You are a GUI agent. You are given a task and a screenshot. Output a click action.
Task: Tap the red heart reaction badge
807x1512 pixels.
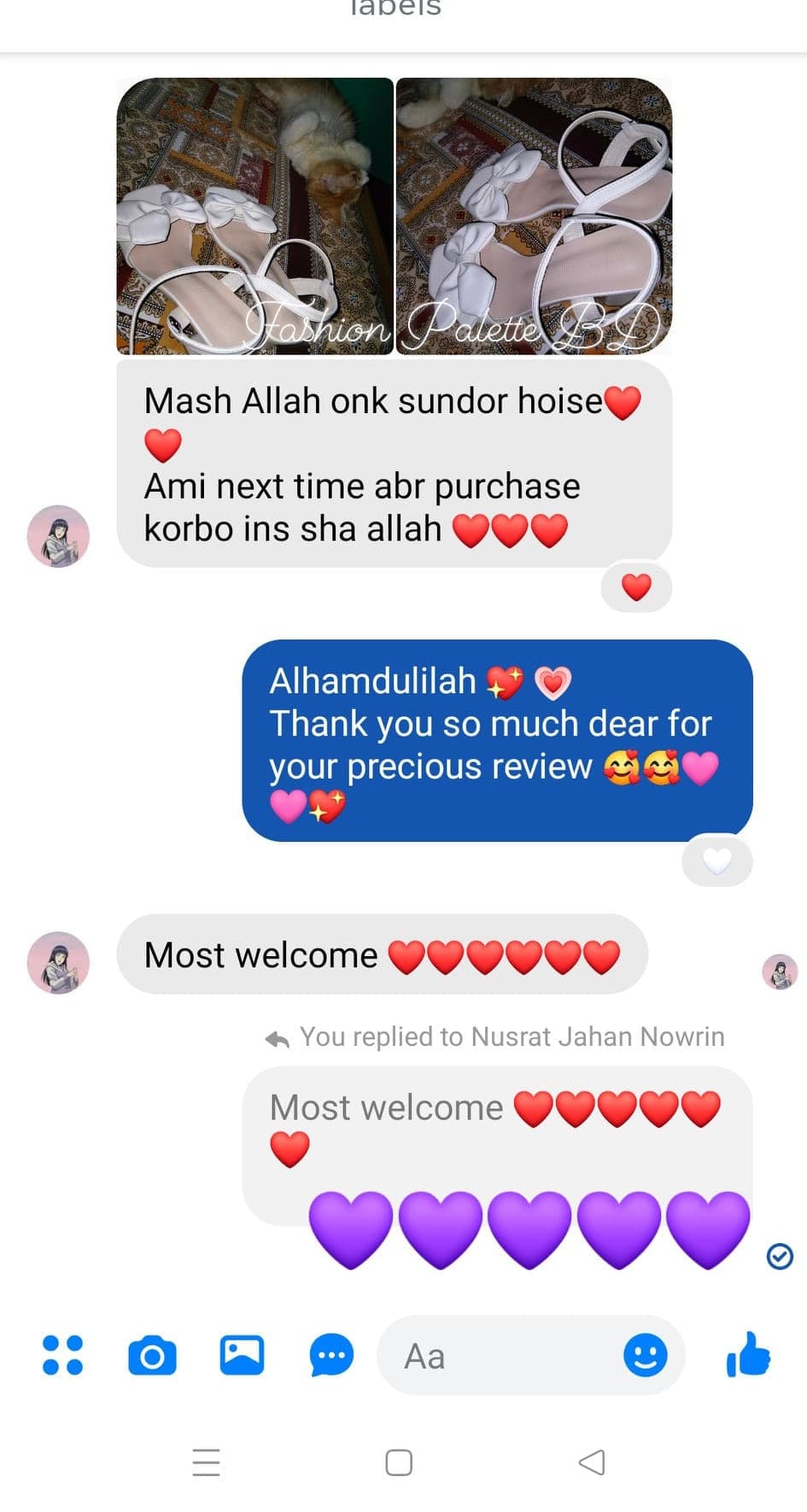(636, 587)
